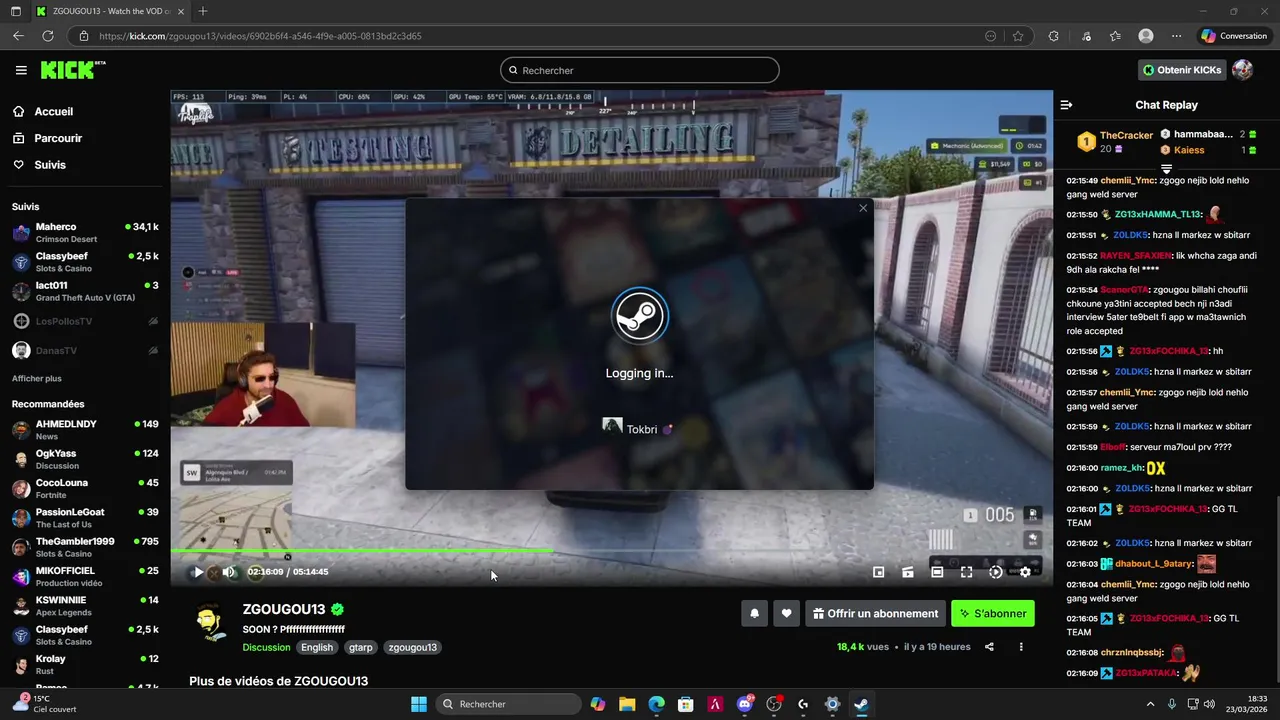The width and height of the screenshot is (1280, 720).
Task: Open the Kick hamburger sidebar menu
Action: tap(21, 70)
